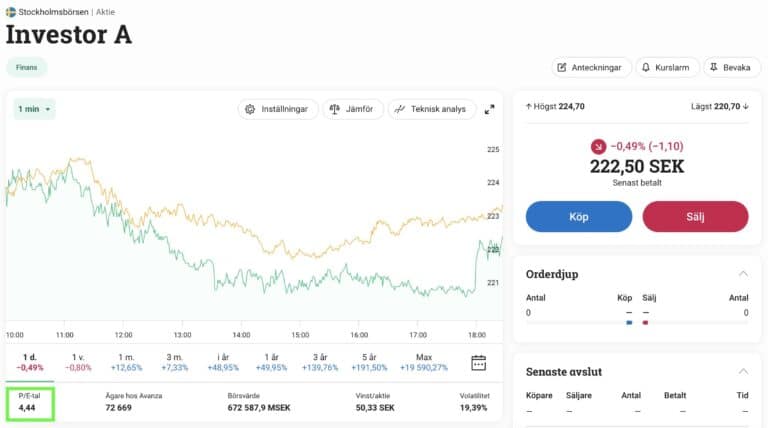Click the Jämför compare scales icon
This screenshot has width=768, height=428.
[353, 109]
